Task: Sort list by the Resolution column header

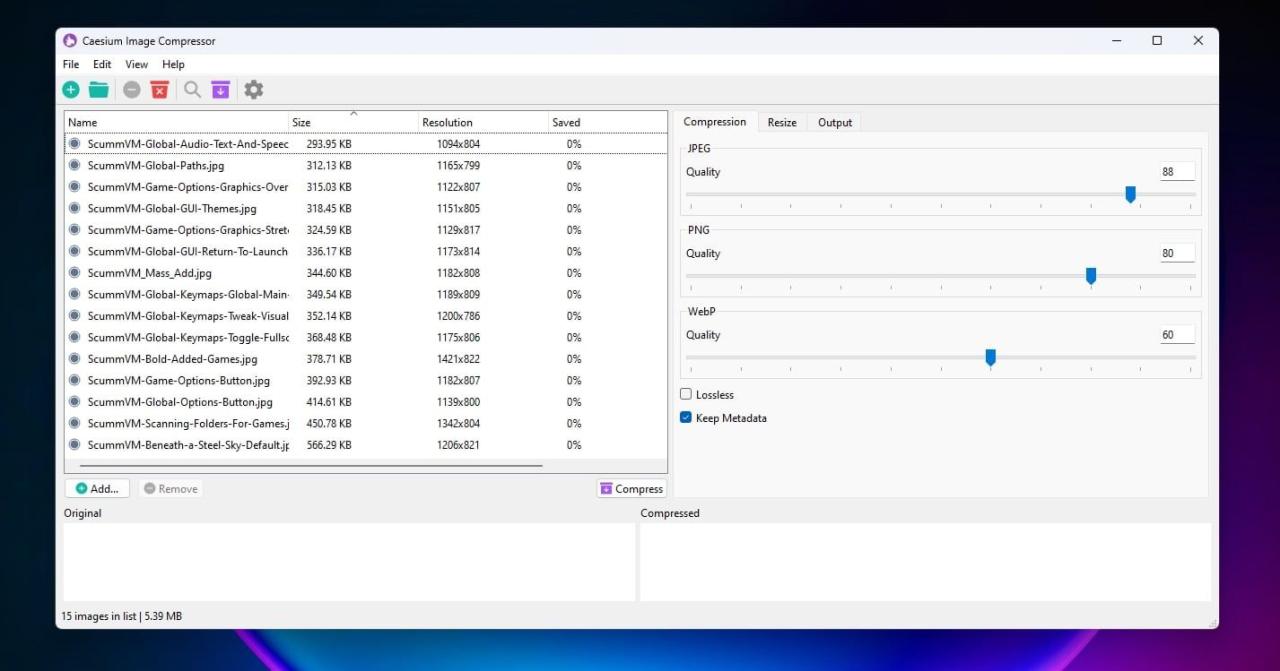Action: click(483, 122)
